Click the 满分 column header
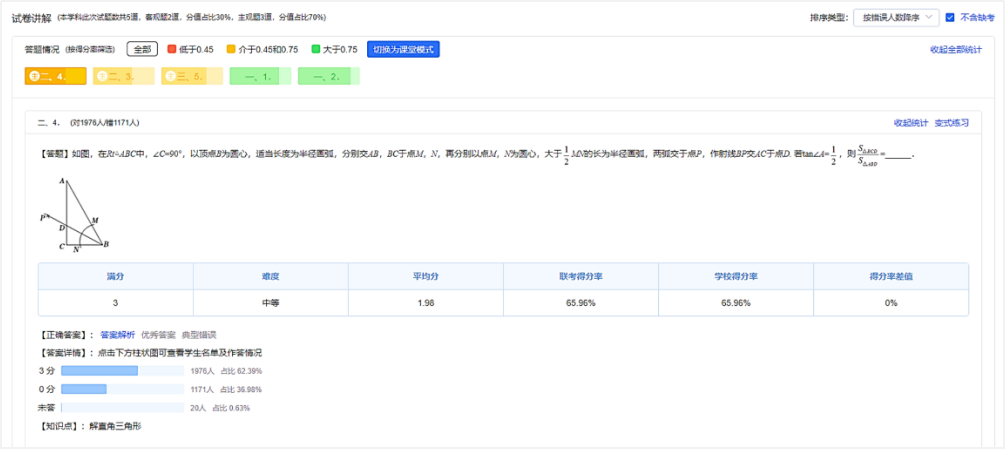The width and height of the screenshot is (1006, 450). coord(115,277)
